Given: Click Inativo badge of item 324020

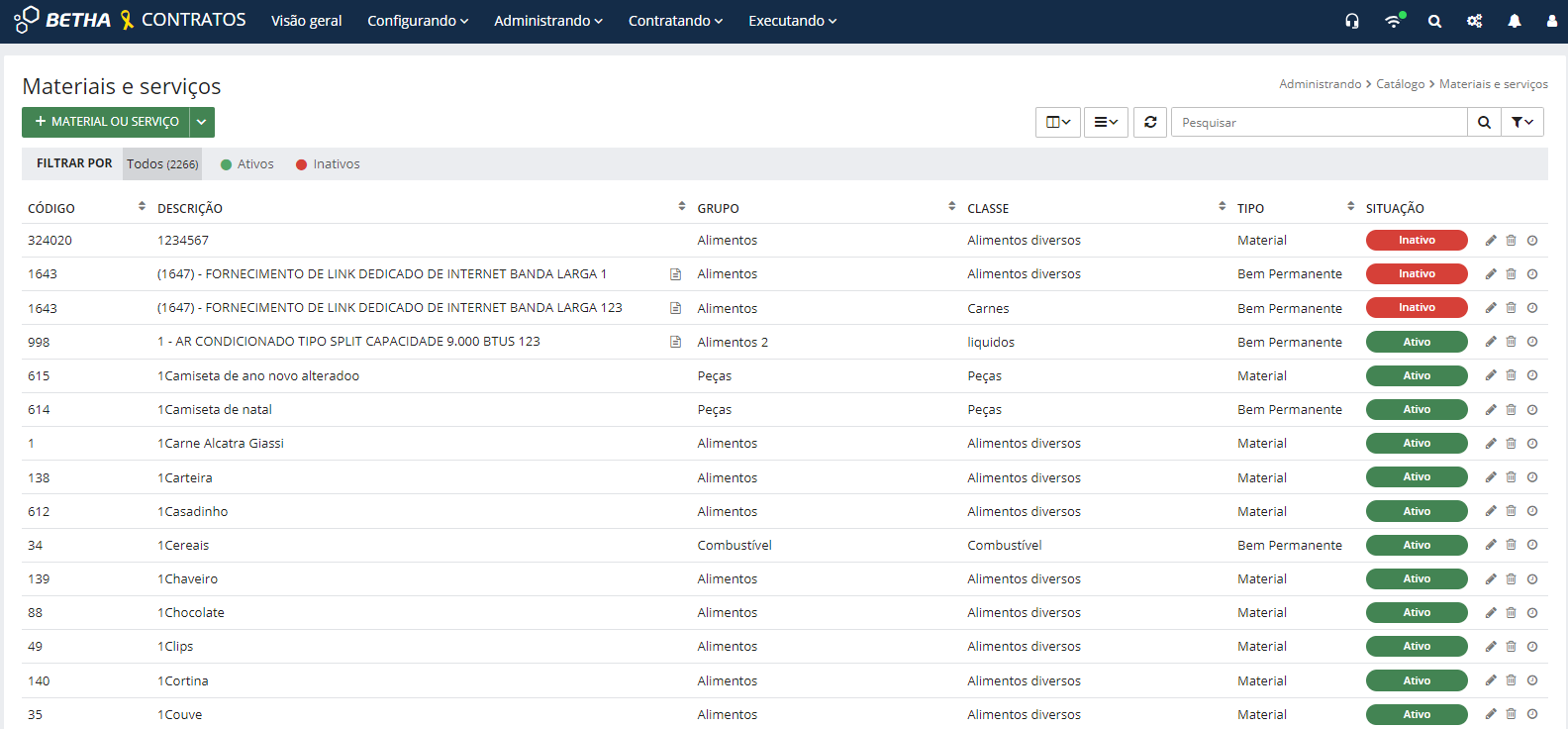Looking at the screenshot, I should pyautogui.click(x=1417, y=241).
